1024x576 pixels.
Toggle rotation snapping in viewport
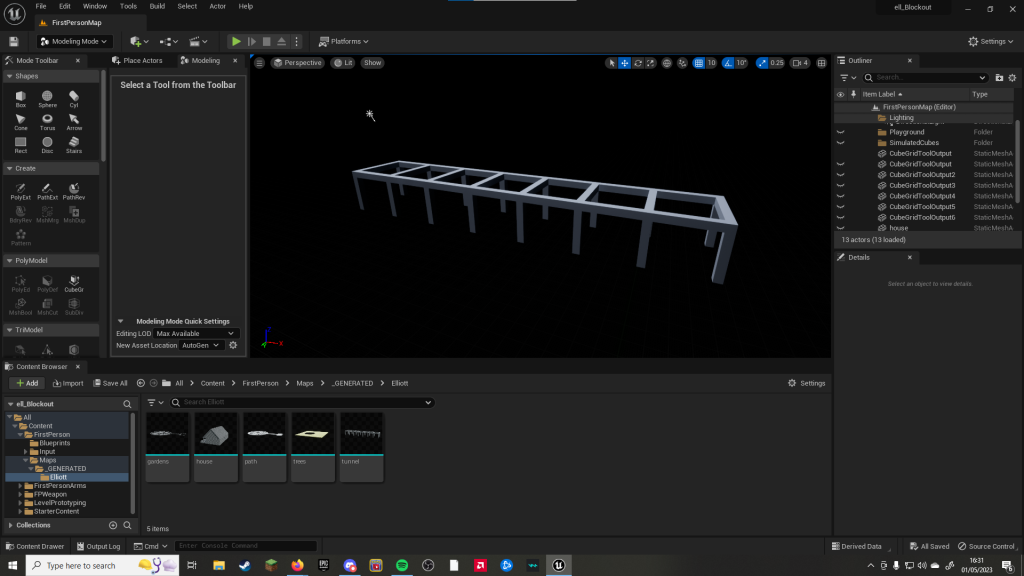coord(728,63)
